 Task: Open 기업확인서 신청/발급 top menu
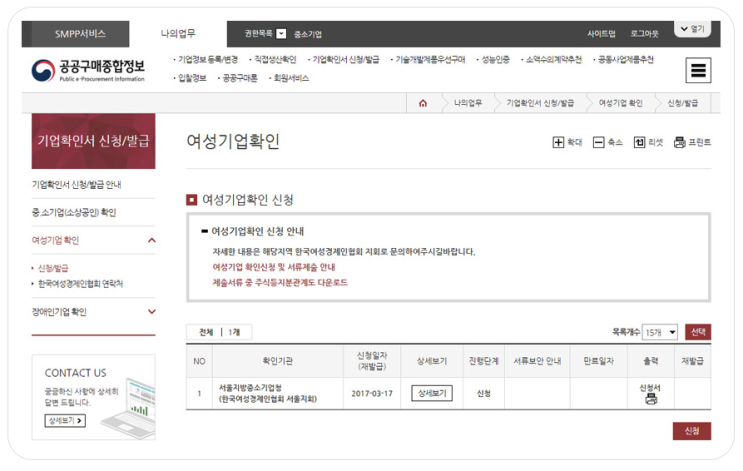[x=345, y=60]
